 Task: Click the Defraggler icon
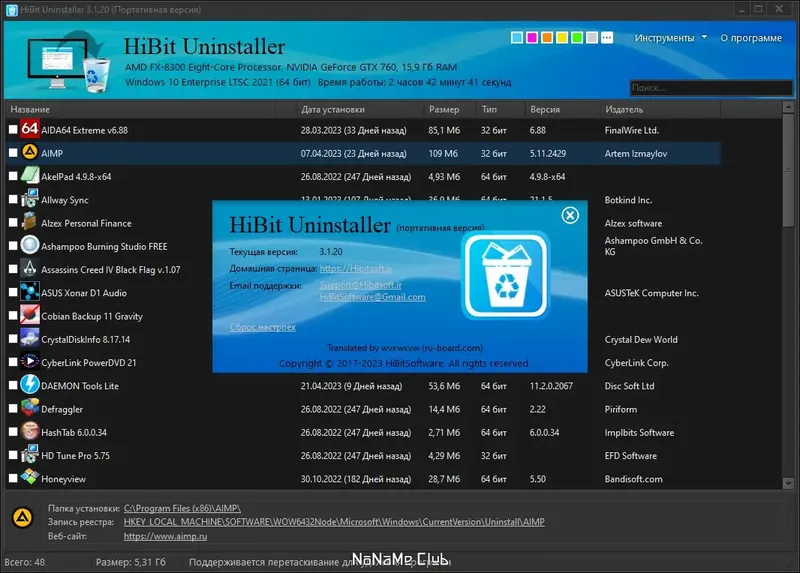click(30, 408)
